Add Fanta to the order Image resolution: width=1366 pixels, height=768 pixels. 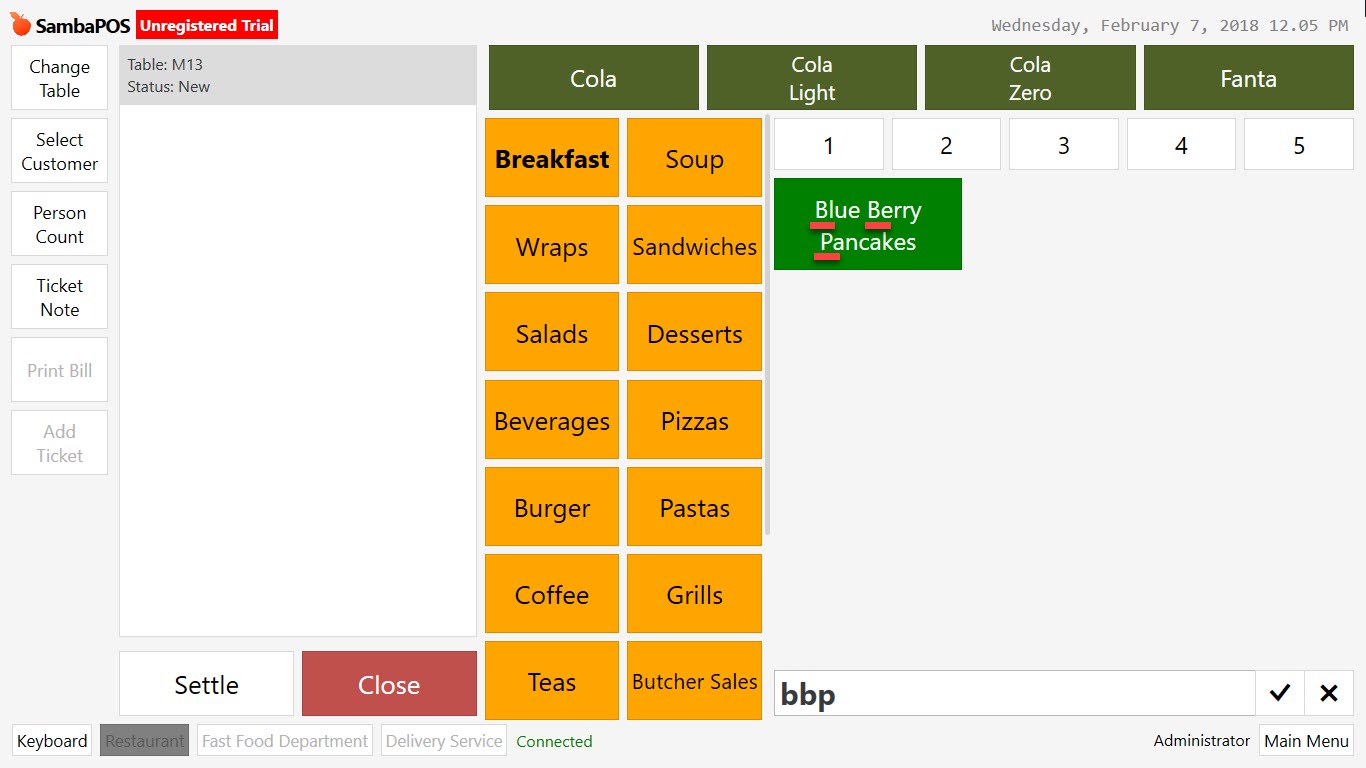[x=1248, y=77]
